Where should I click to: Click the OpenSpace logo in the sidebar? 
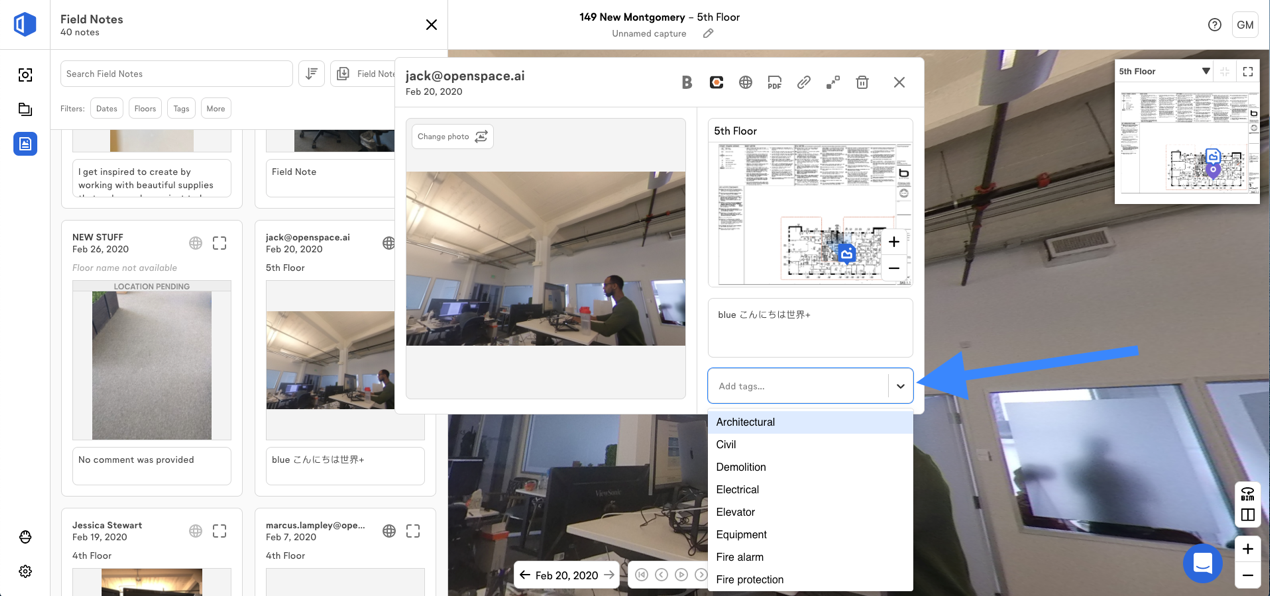[x=25, y=24]
